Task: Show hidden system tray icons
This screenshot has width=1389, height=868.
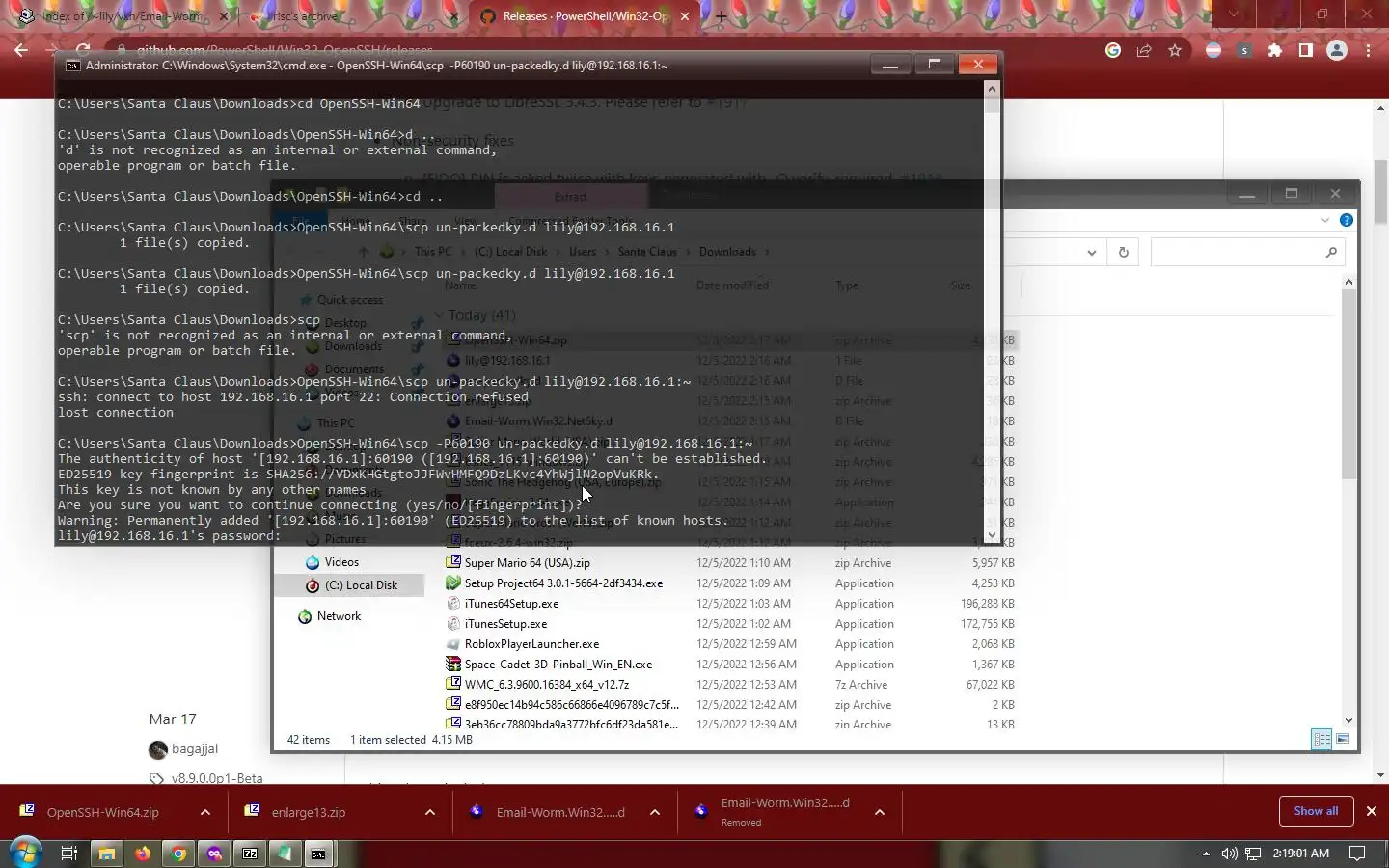Action: (1206, 854)
